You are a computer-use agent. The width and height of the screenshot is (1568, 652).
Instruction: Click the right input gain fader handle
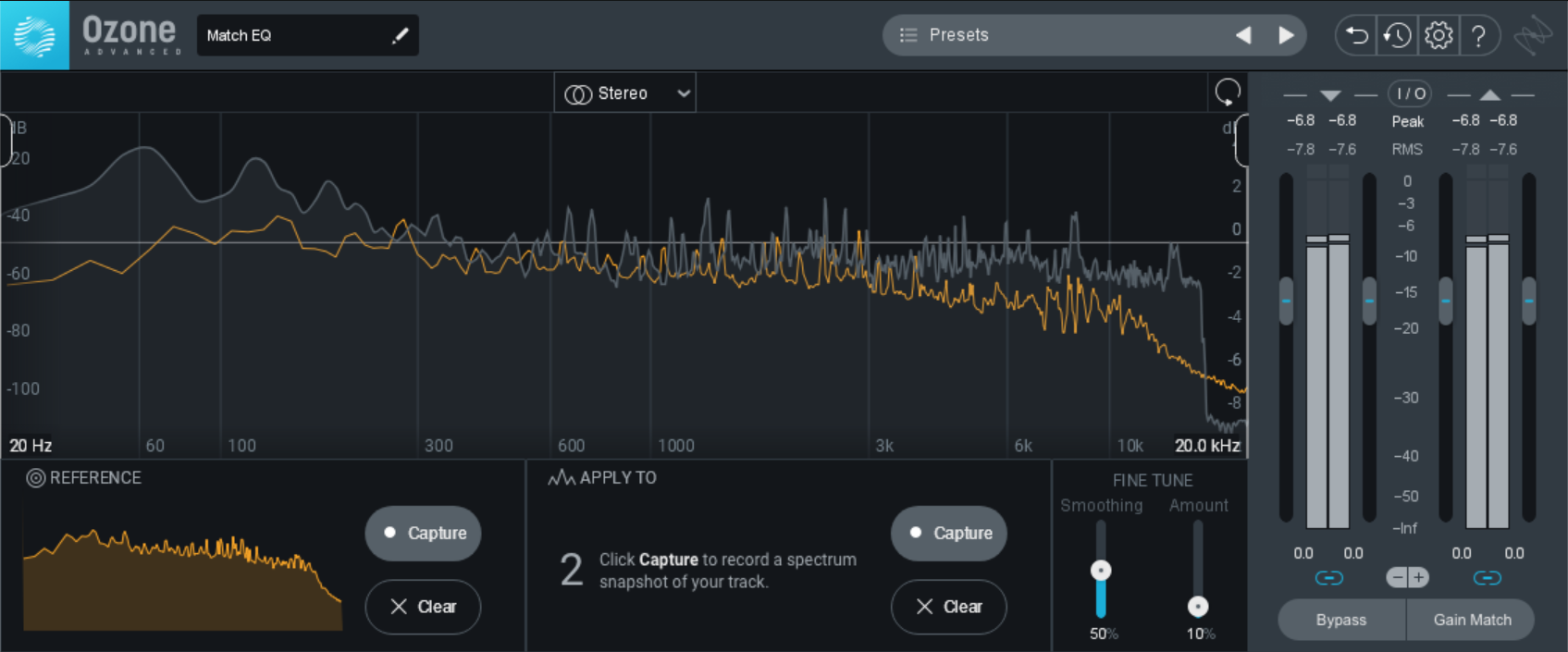coord(1370,301)
